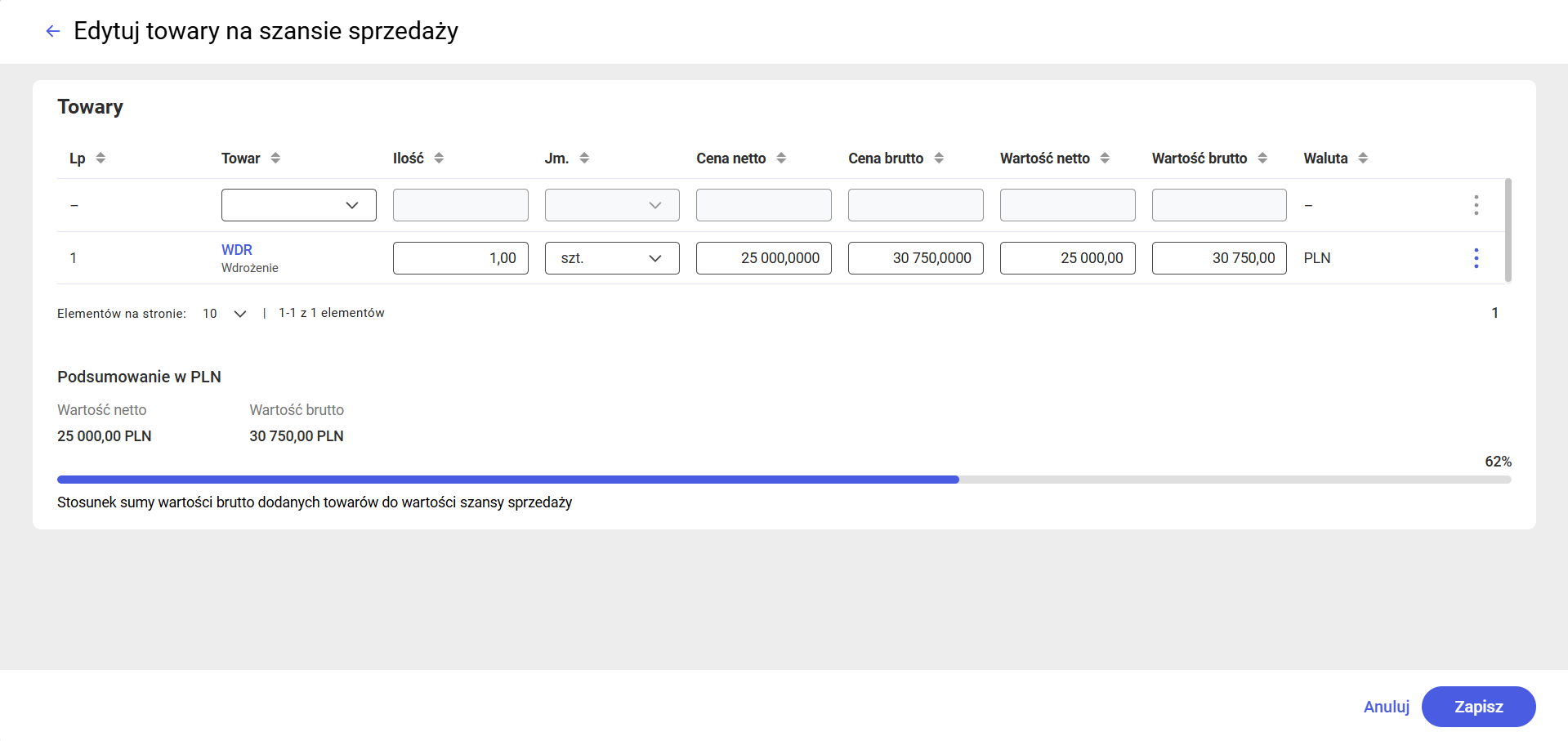Screen dimensions: 1568x741
Task: Click the "1-1 z 1 elementów" text
Action: (x=332, y=313)
